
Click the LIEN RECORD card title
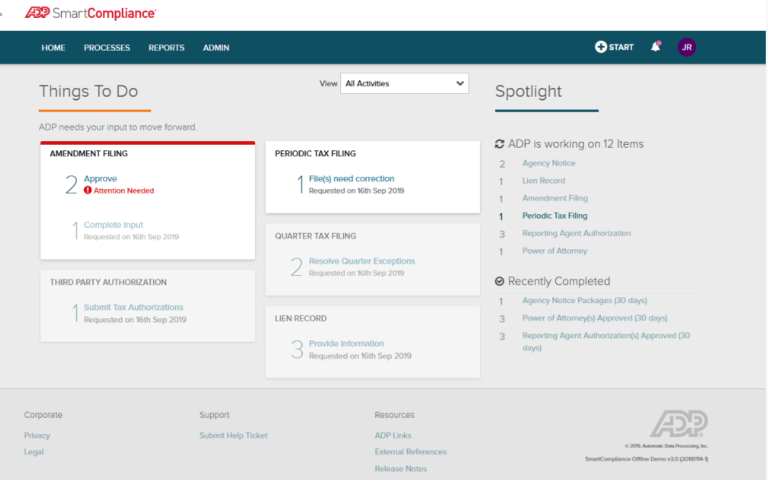pyautogui.click(x=301, y=318)
